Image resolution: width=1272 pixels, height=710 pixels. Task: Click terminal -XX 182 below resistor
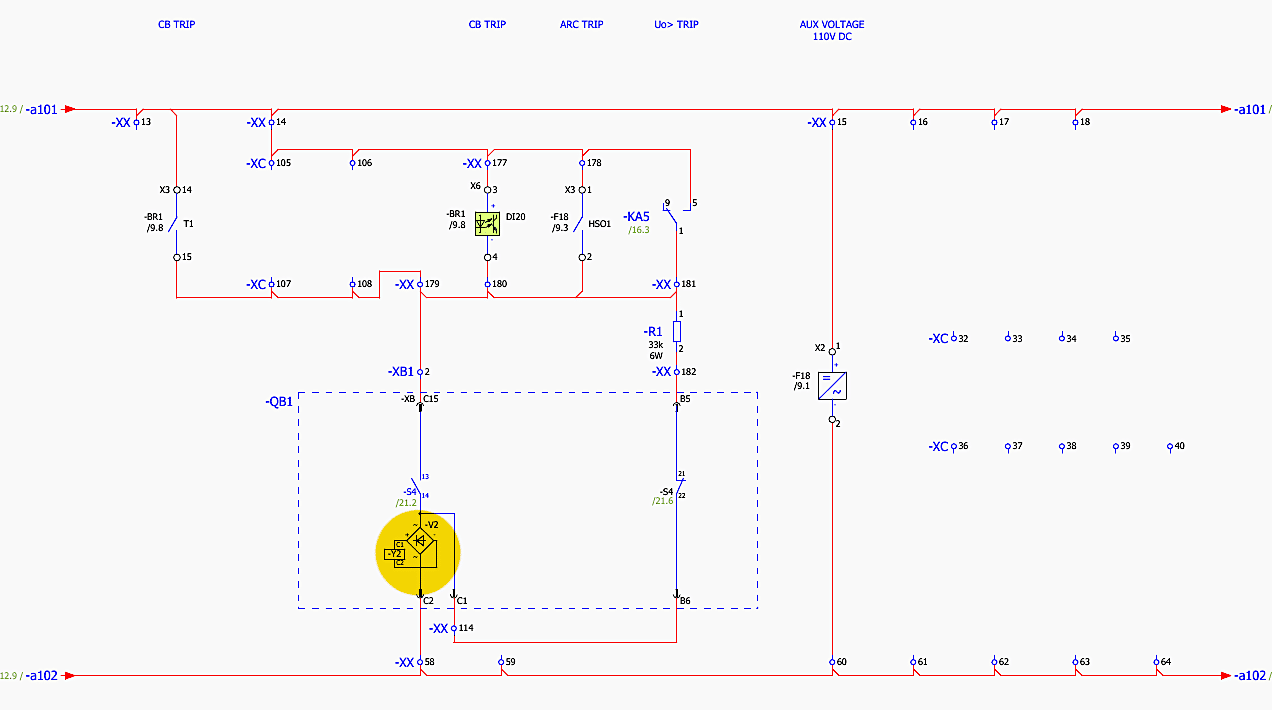(674, 372)
